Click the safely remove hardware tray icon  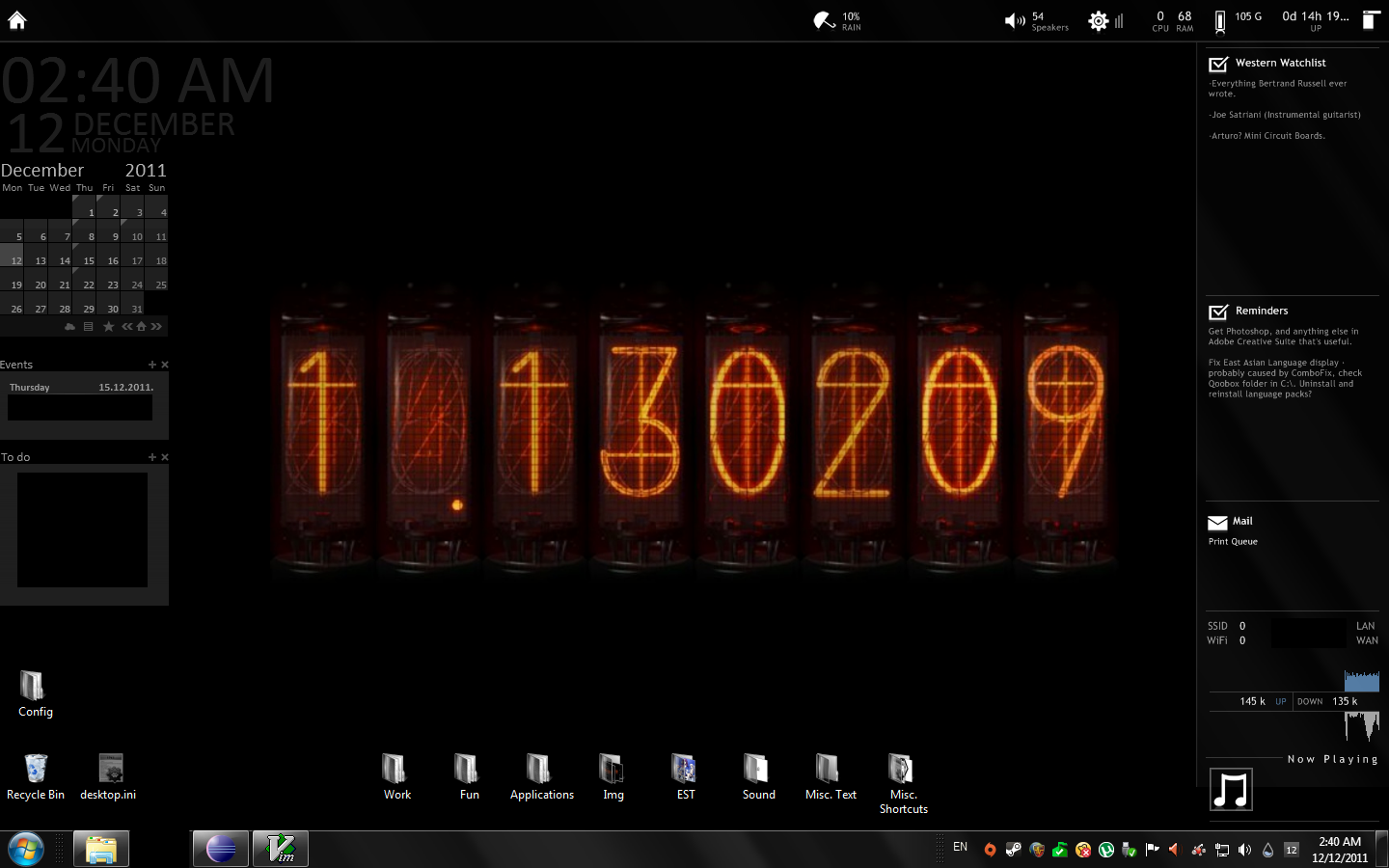(x=1130, y=850)
